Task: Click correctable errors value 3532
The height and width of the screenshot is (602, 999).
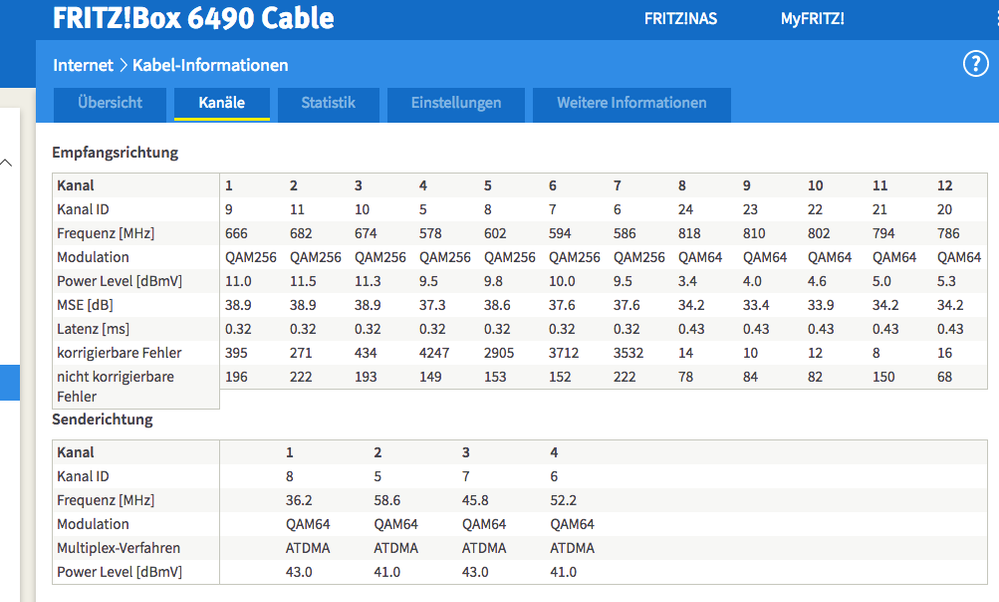Action: coord(628,353)
